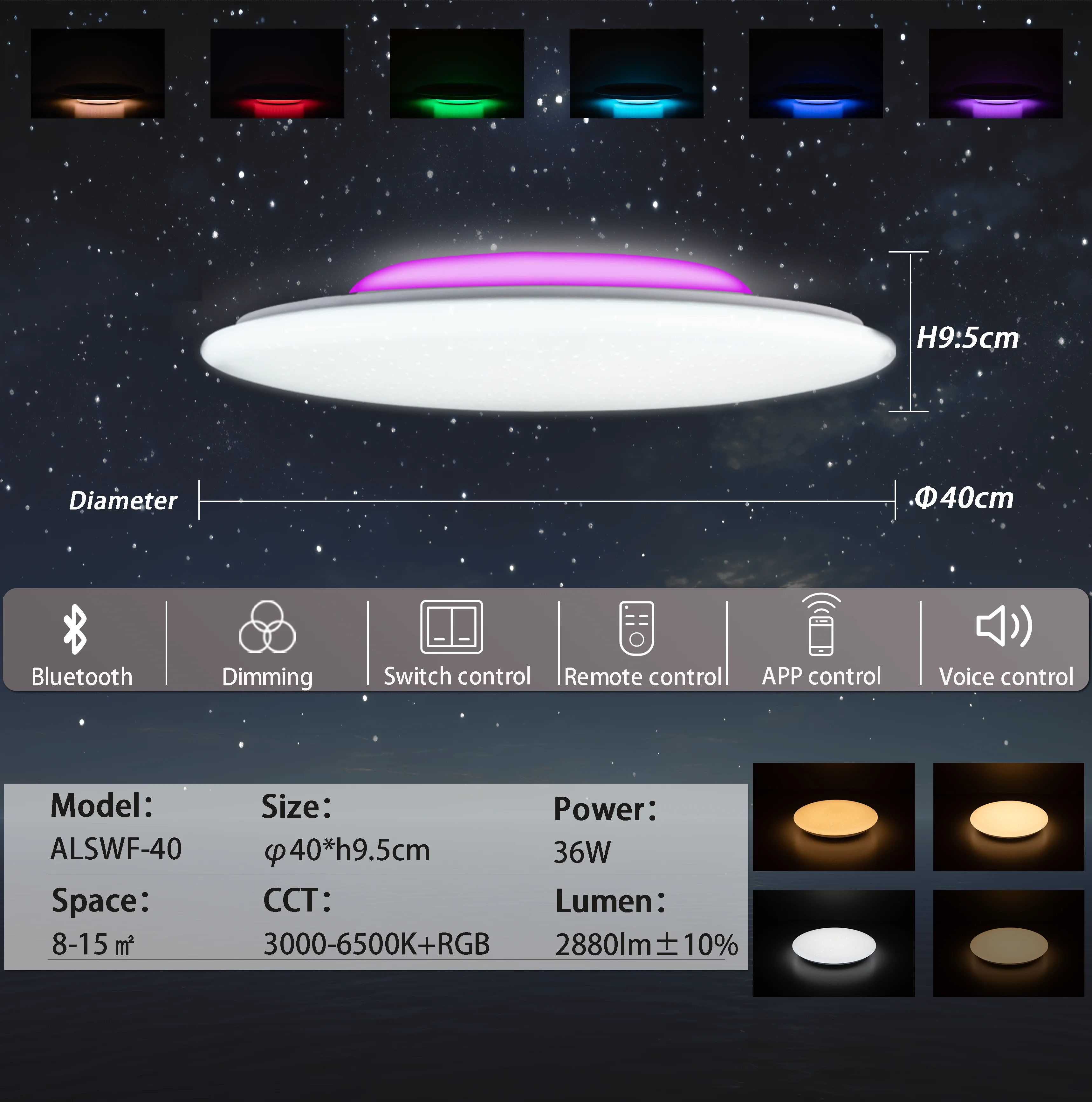Click the '8-15 ㎡' space value
Viewport: 1092px width, 1102px height.
[93, 944]
